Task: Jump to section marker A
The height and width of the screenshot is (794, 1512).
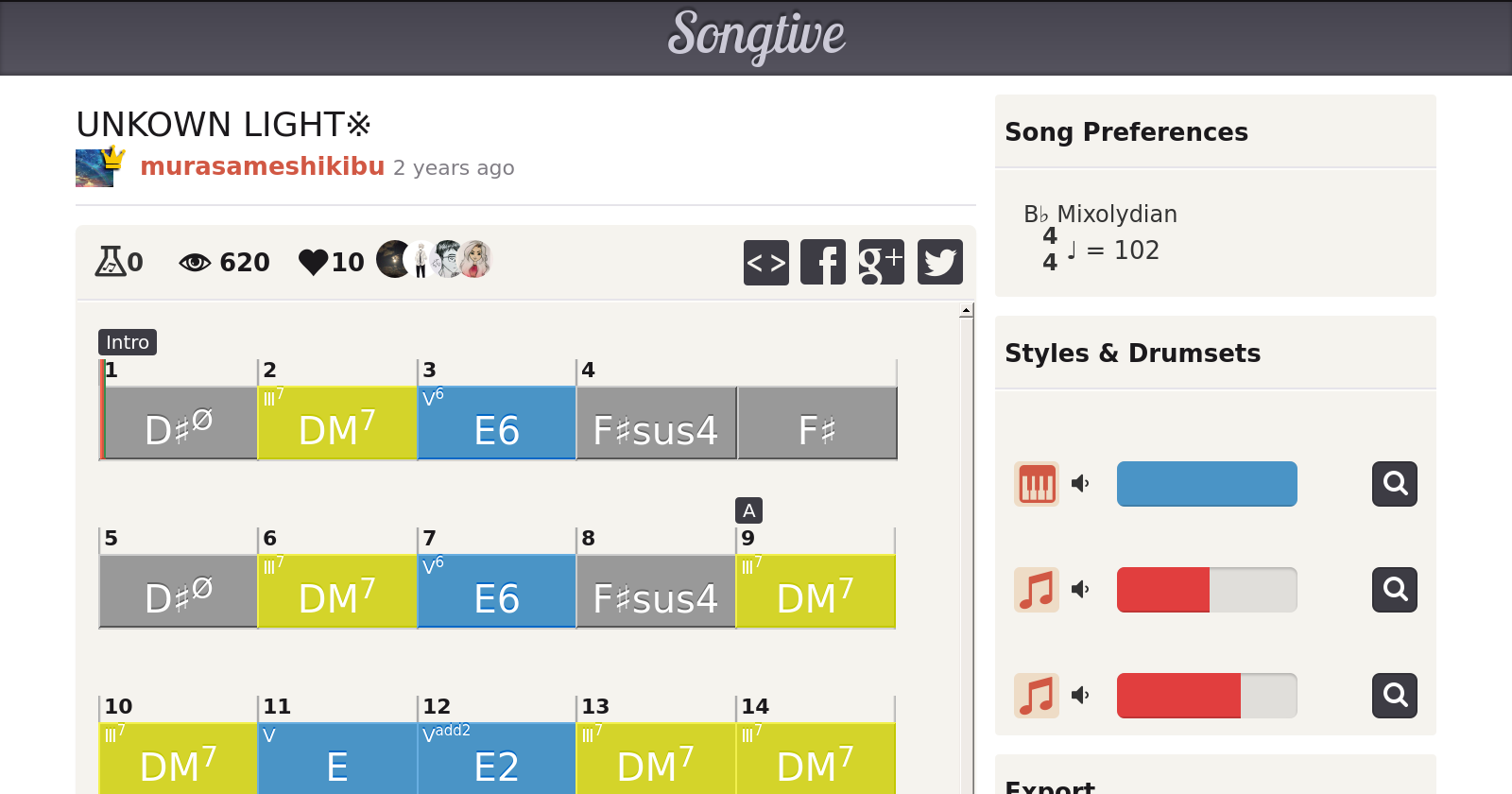Action: (x=748, y=510)
